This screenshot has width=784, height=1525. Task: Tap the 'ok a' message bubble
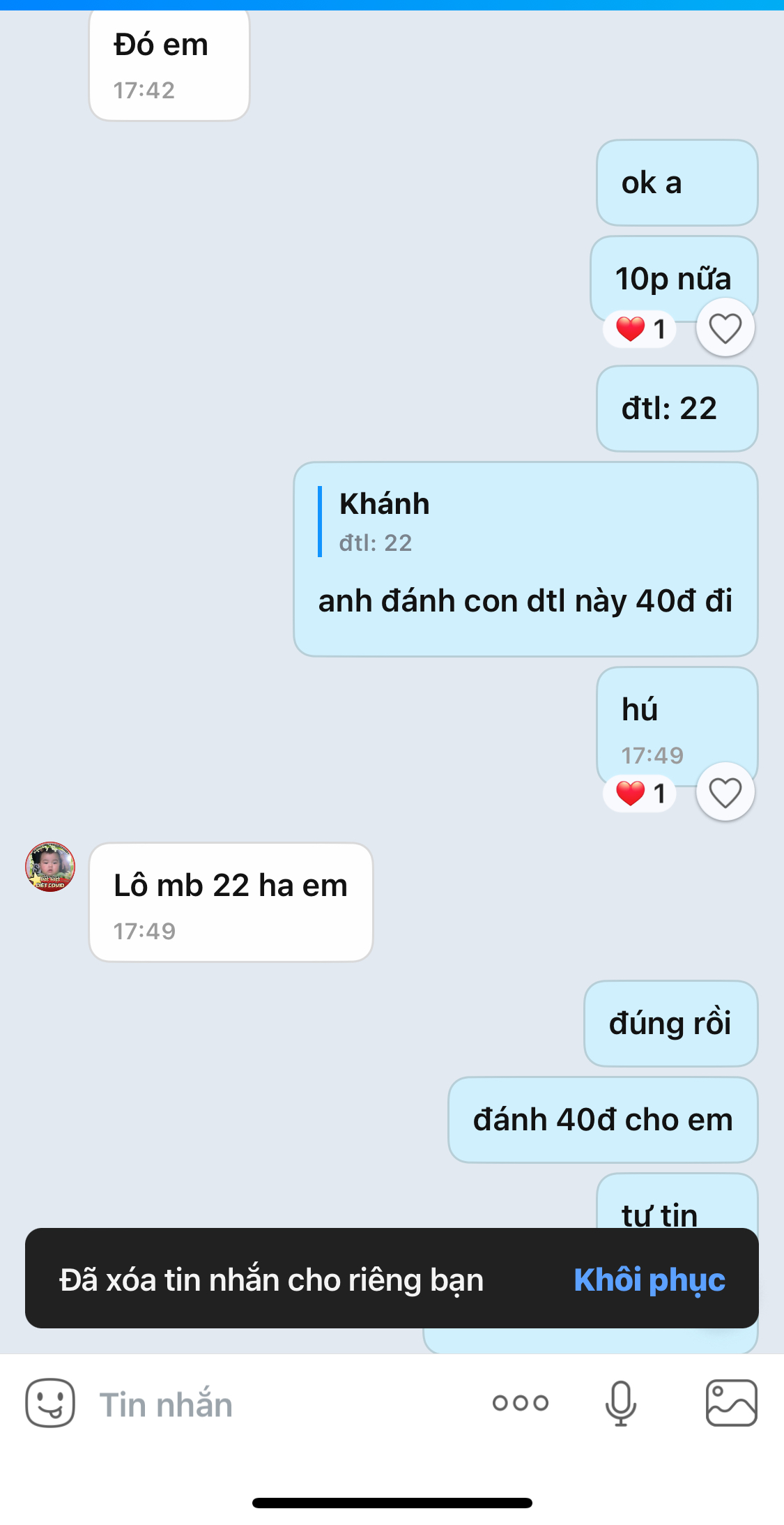tap(677, 183)
